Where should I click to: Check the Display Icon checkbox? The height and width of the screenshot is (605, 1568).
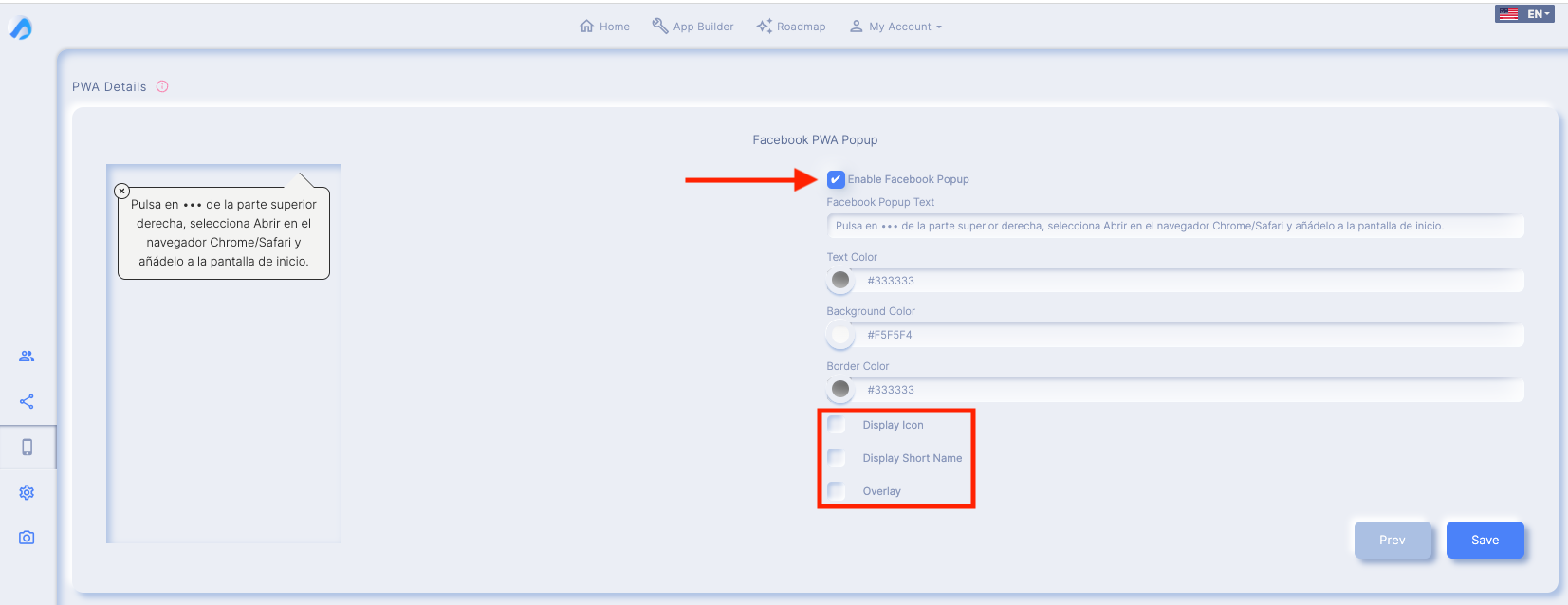(x=837, y=424)
